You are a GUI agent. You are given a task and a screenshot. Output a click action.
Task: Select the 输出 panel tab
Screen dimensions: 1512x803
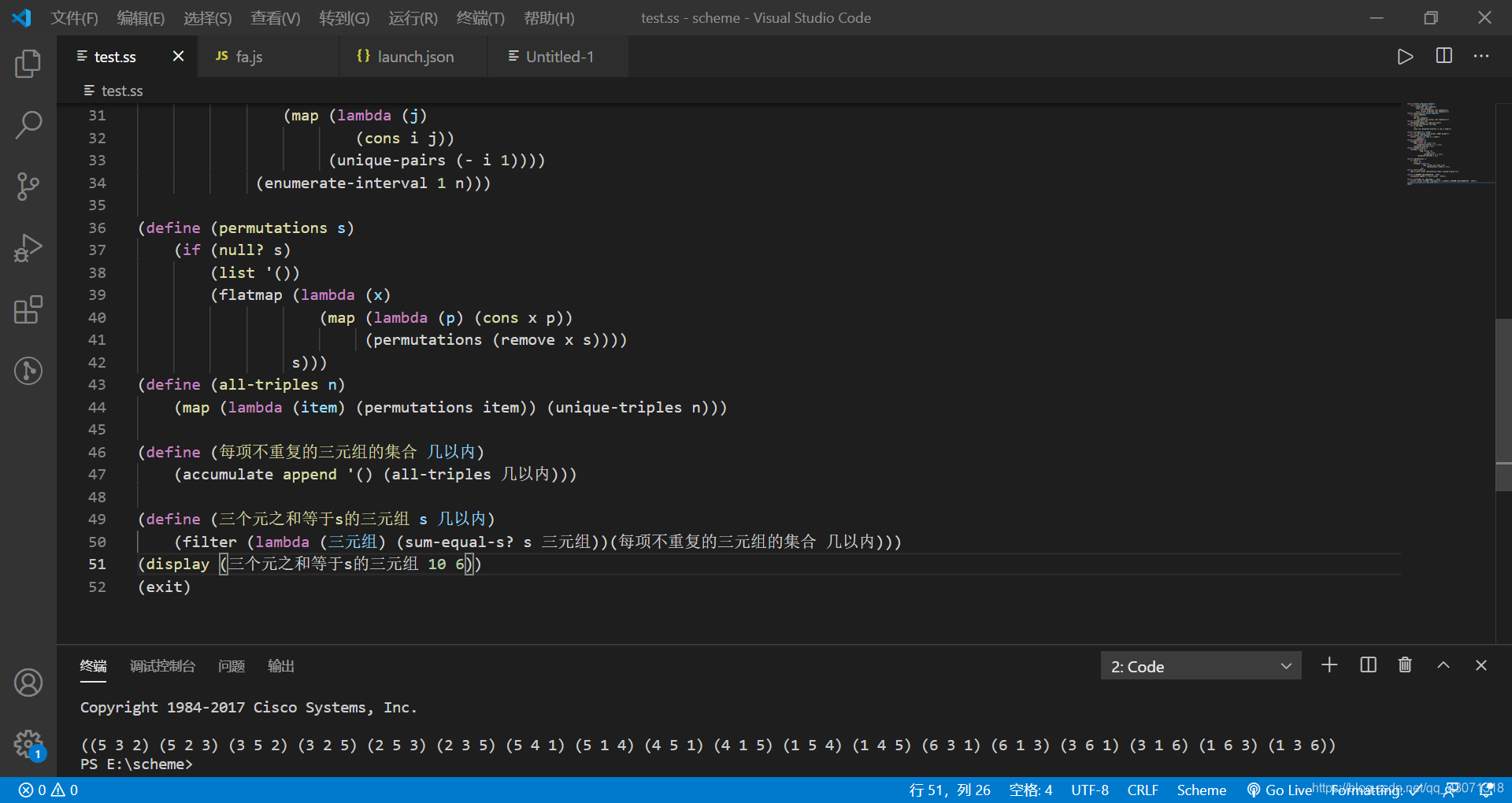(281, 666)
